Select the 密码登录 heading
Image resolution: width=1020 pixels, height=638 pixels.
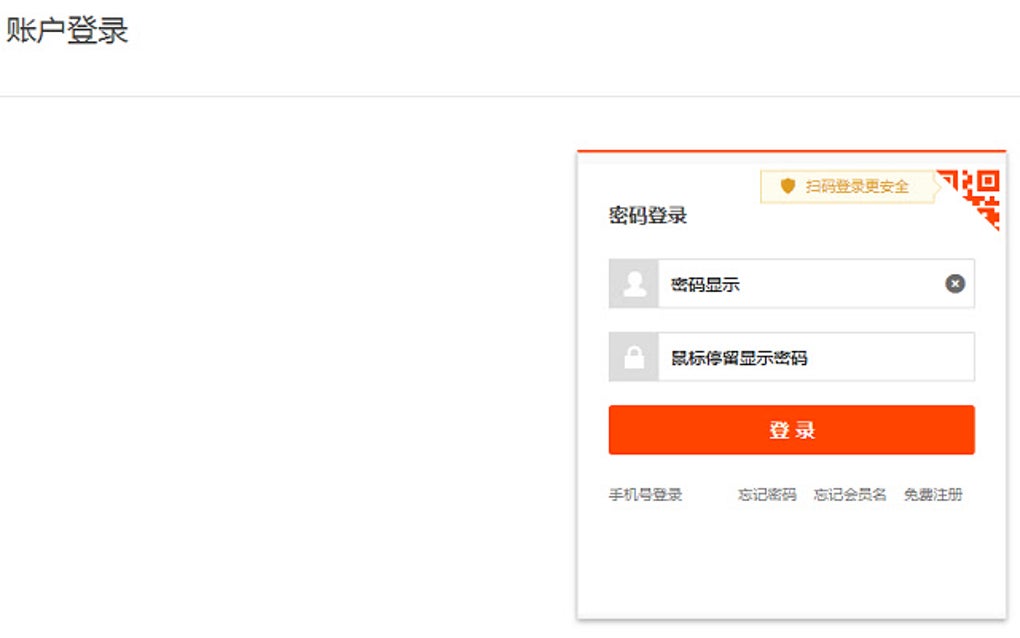648,216
